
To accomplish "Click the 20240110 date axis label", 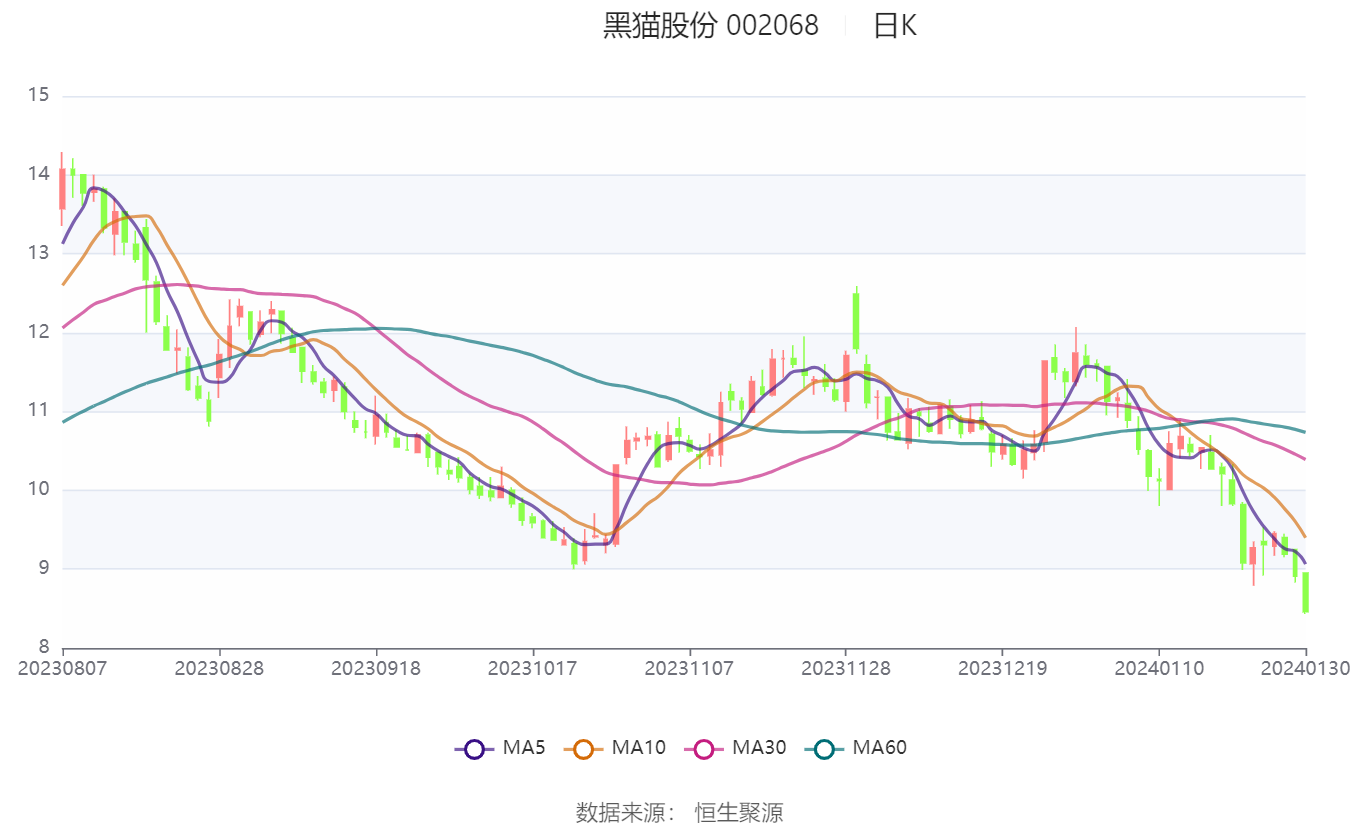I will tap(1160, 668).
